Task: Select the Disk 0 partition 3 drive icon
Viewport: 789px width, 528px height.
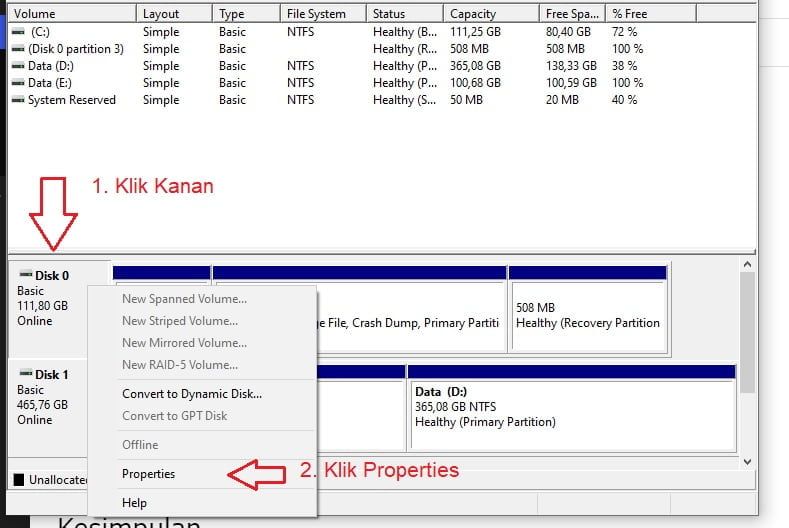Action: pyautogui.click(x=18, y=49)
